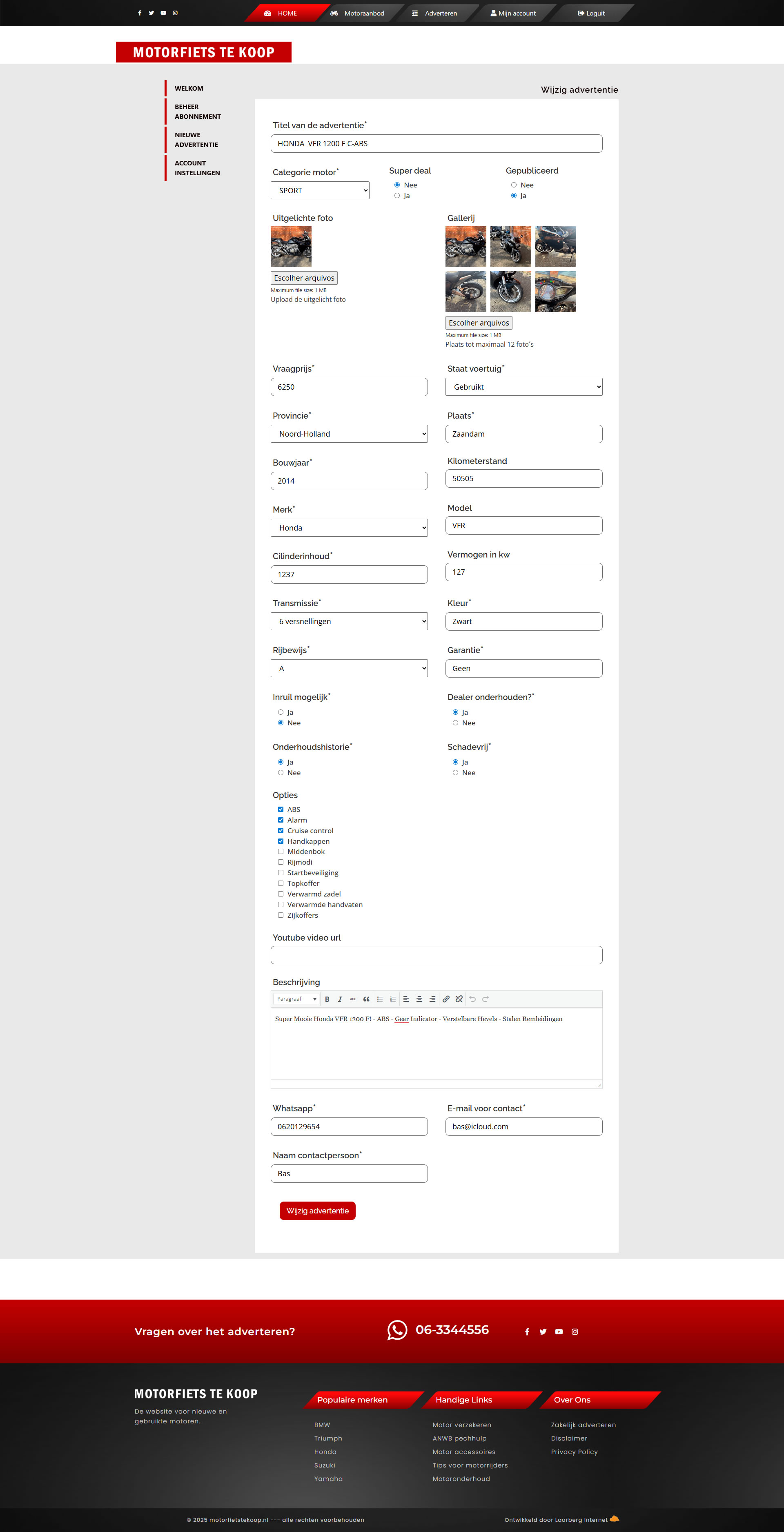Go to Nieuwe Advertentie in sidebar
The height and width of the screenshot is (1532, 784).
tap(196, 140)
